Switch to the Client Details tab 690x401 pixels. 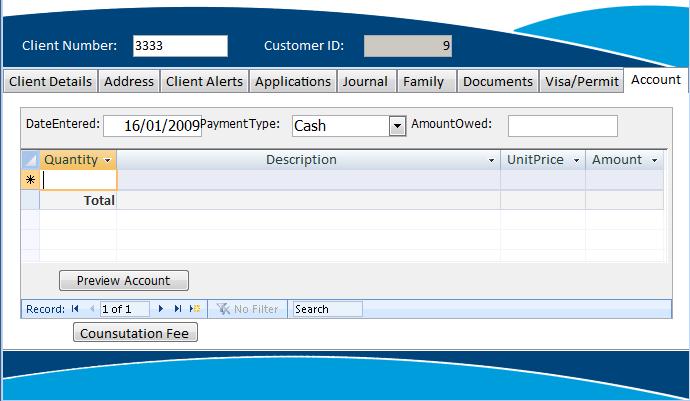[x=51, y=81]
